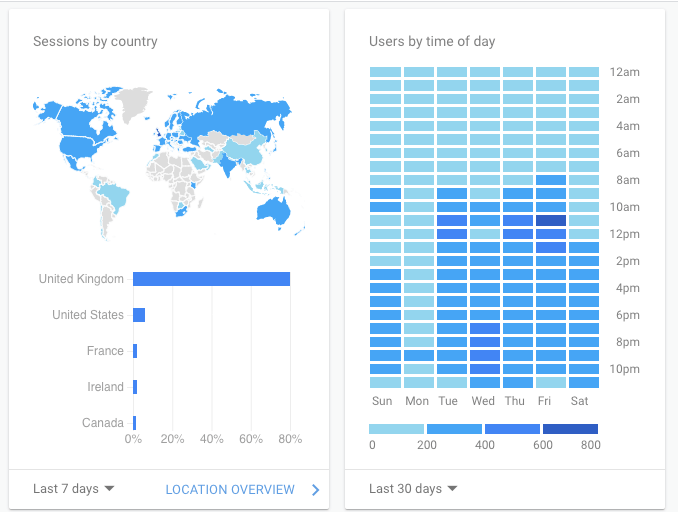This screenshot has width=678, height=512.
Task: Click the United States bar
Action: point(139,315)
